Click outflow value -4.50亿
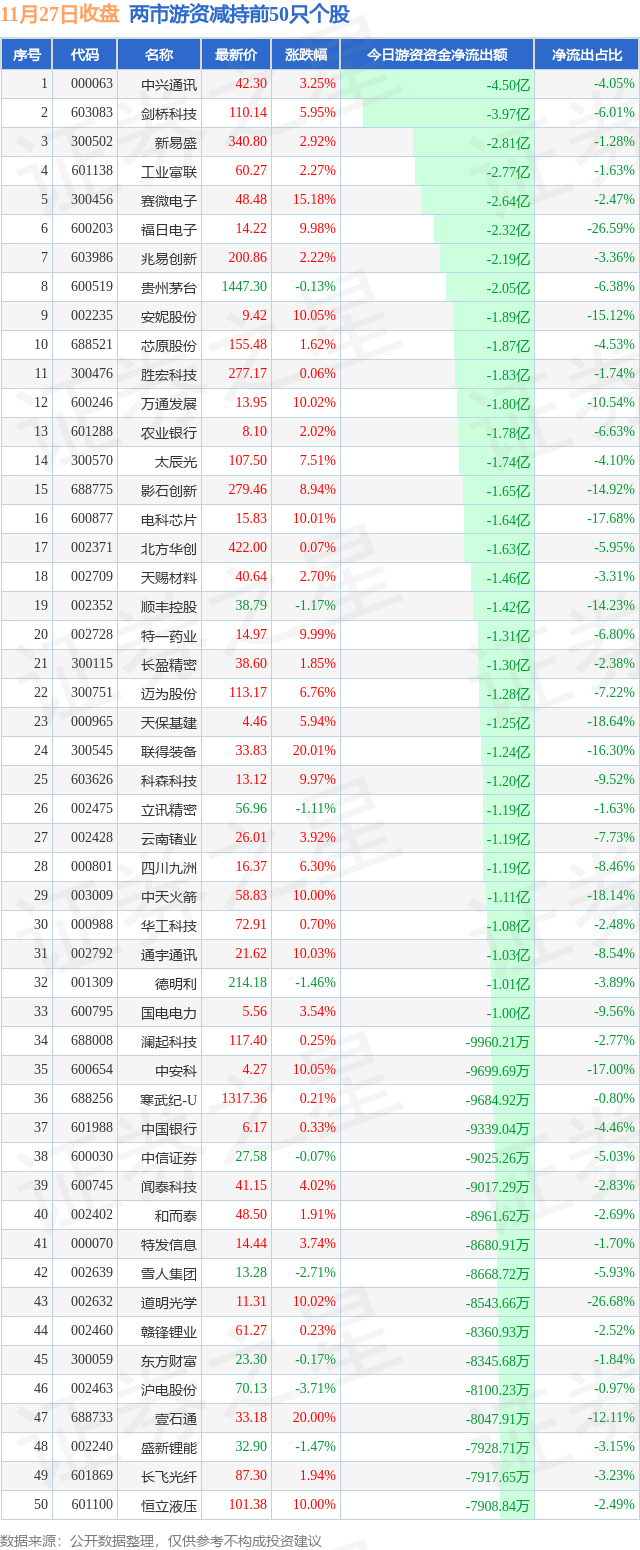Screen dimensions: 640x1550 click(508, 84)
